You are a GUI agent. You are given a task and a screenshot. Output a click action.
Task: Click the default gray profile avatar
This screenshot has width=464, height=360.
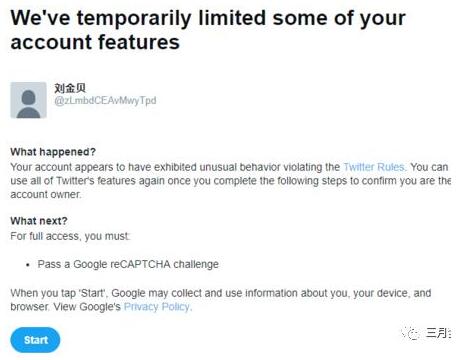point(28,100)
